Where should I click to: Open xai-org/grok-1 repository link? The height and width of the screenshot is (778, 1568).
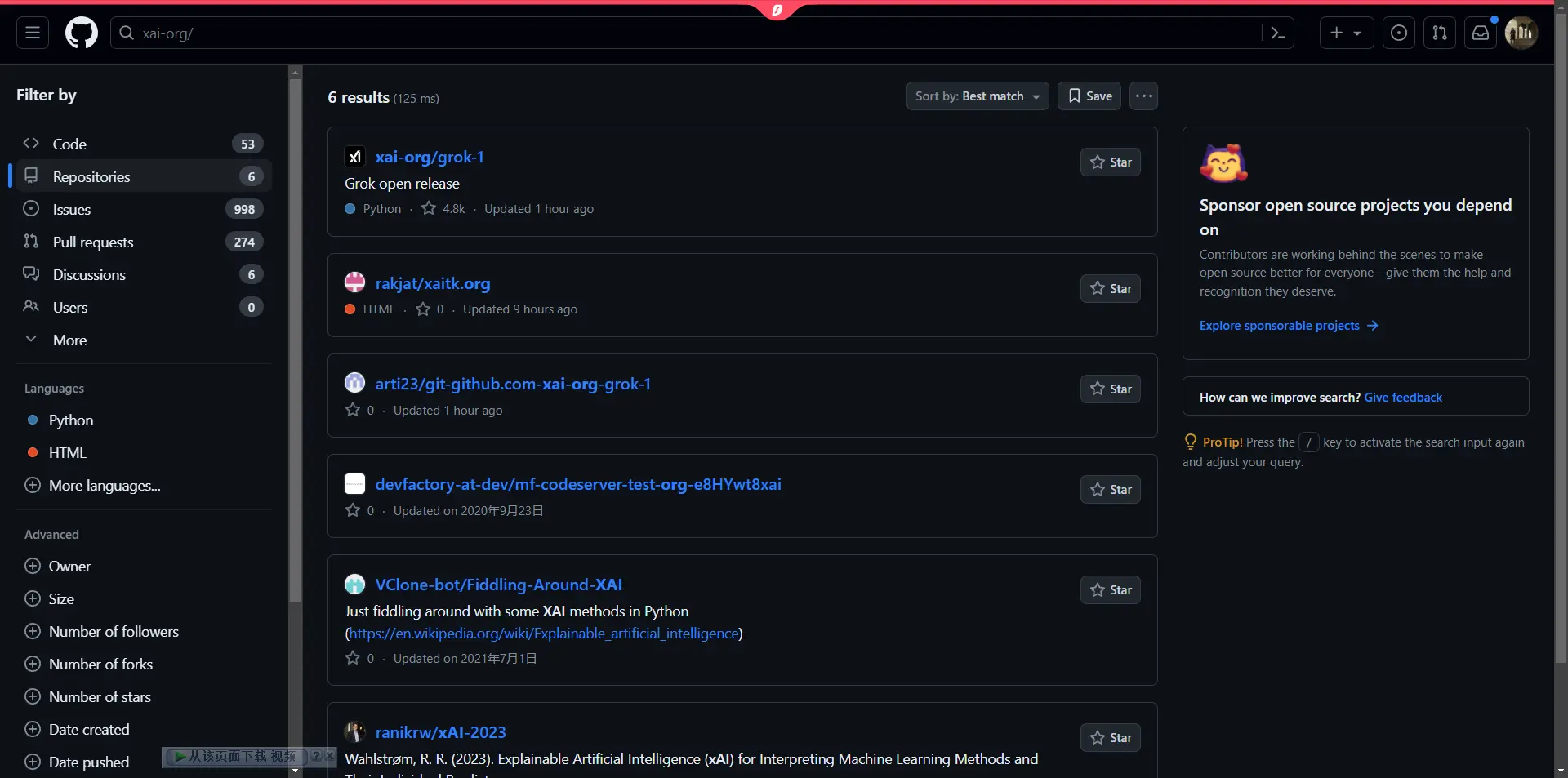[430, 157]
